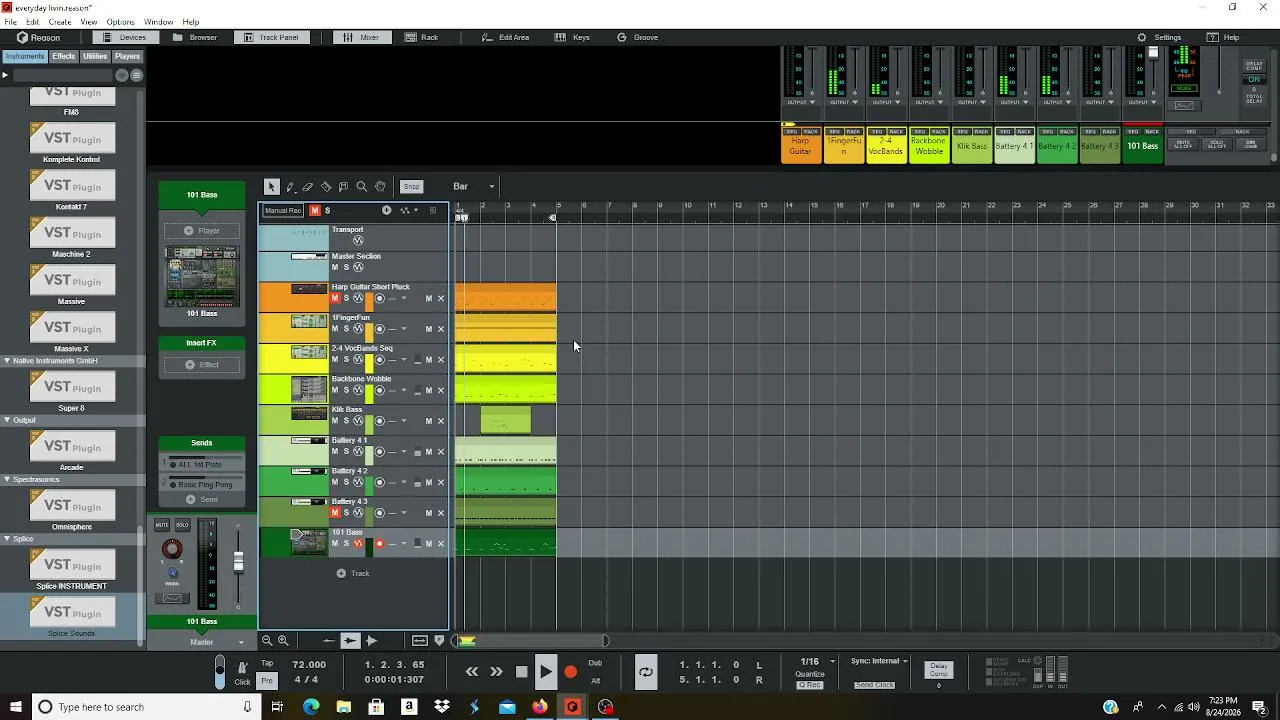Screen dimensions: 1280x720
Task: Open the Options menu
Action: tap(120, 22)
